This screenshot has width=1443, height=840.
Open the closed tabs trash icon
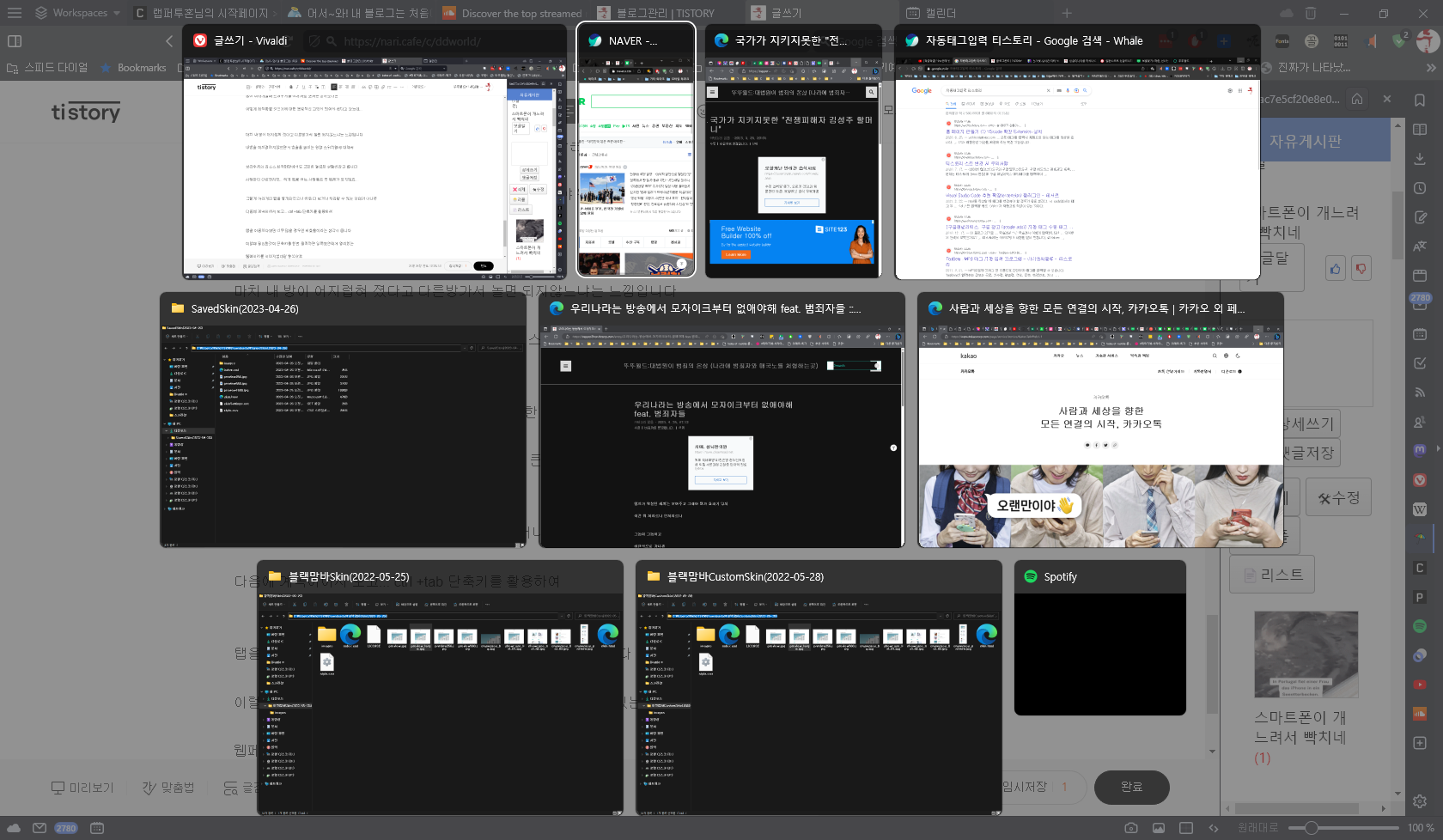pos(1310,13)
